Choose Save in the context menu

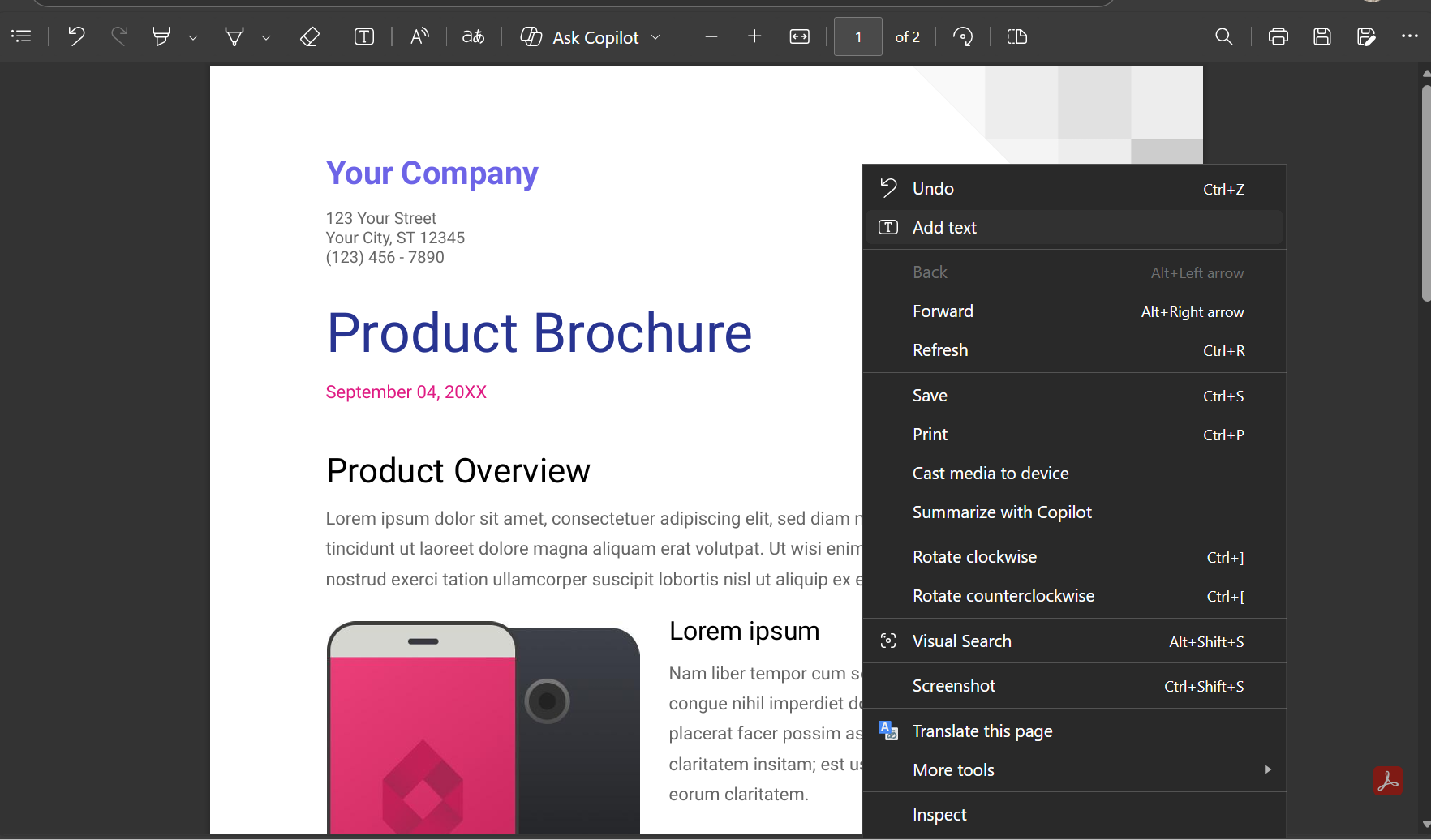coord(1074,396)
